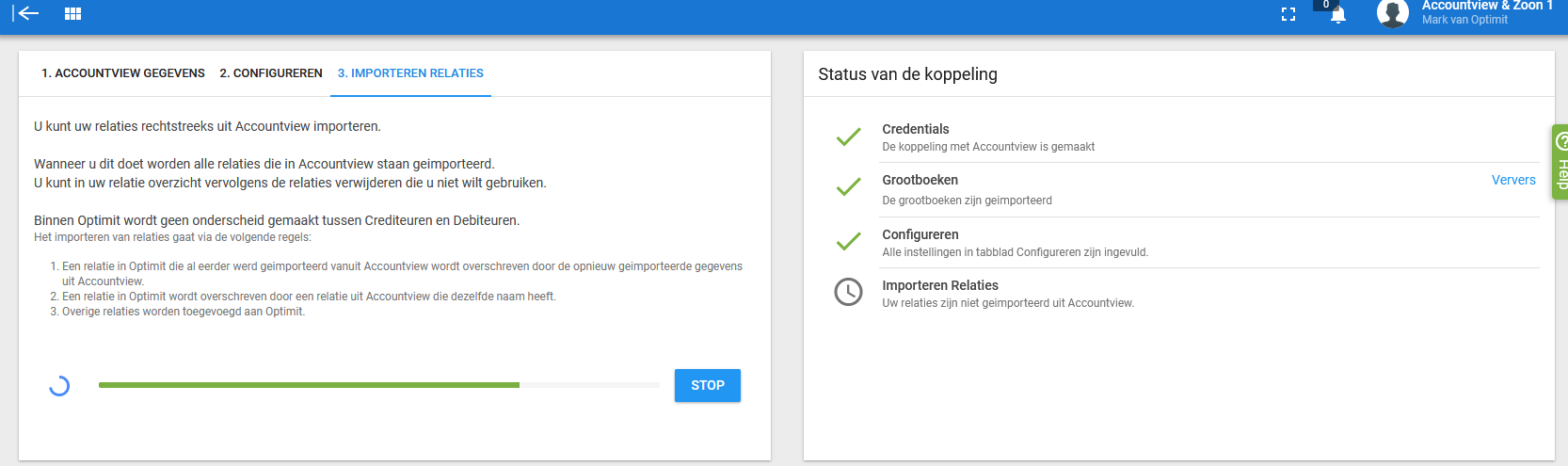Toggle fullscreen mode icon
The image size is (1568, 466).
click(1288, 14)
